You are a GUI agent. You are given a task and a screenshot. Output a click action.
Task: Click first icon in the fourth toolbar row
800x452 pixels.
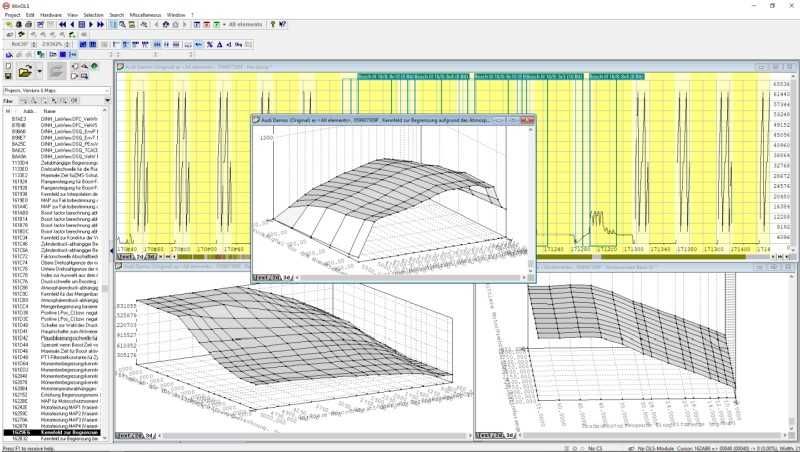point(9,54)
